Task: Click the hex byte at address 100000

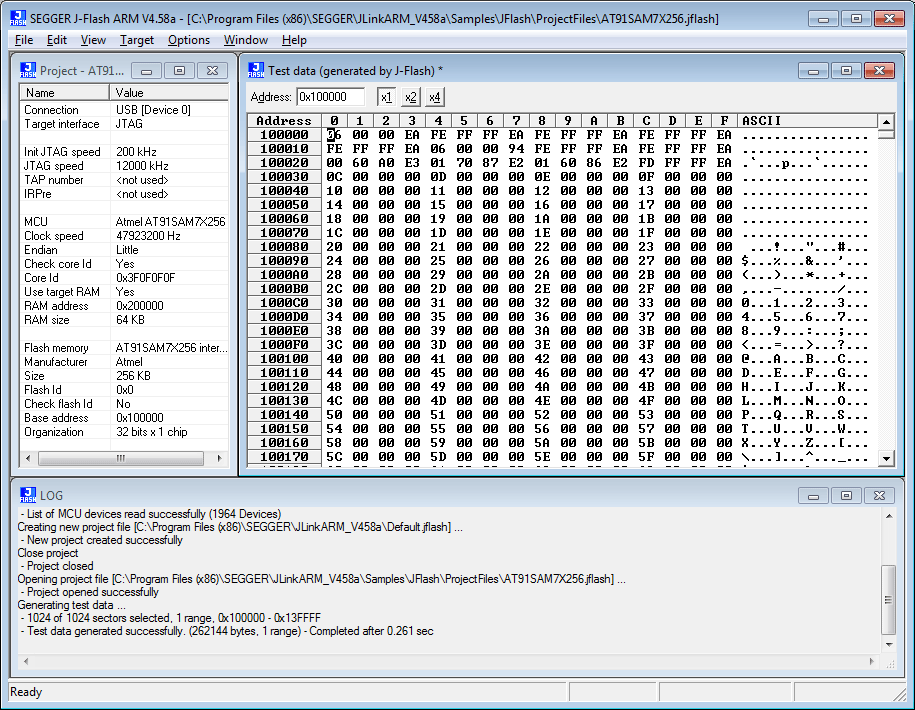Action: point(333,134)
